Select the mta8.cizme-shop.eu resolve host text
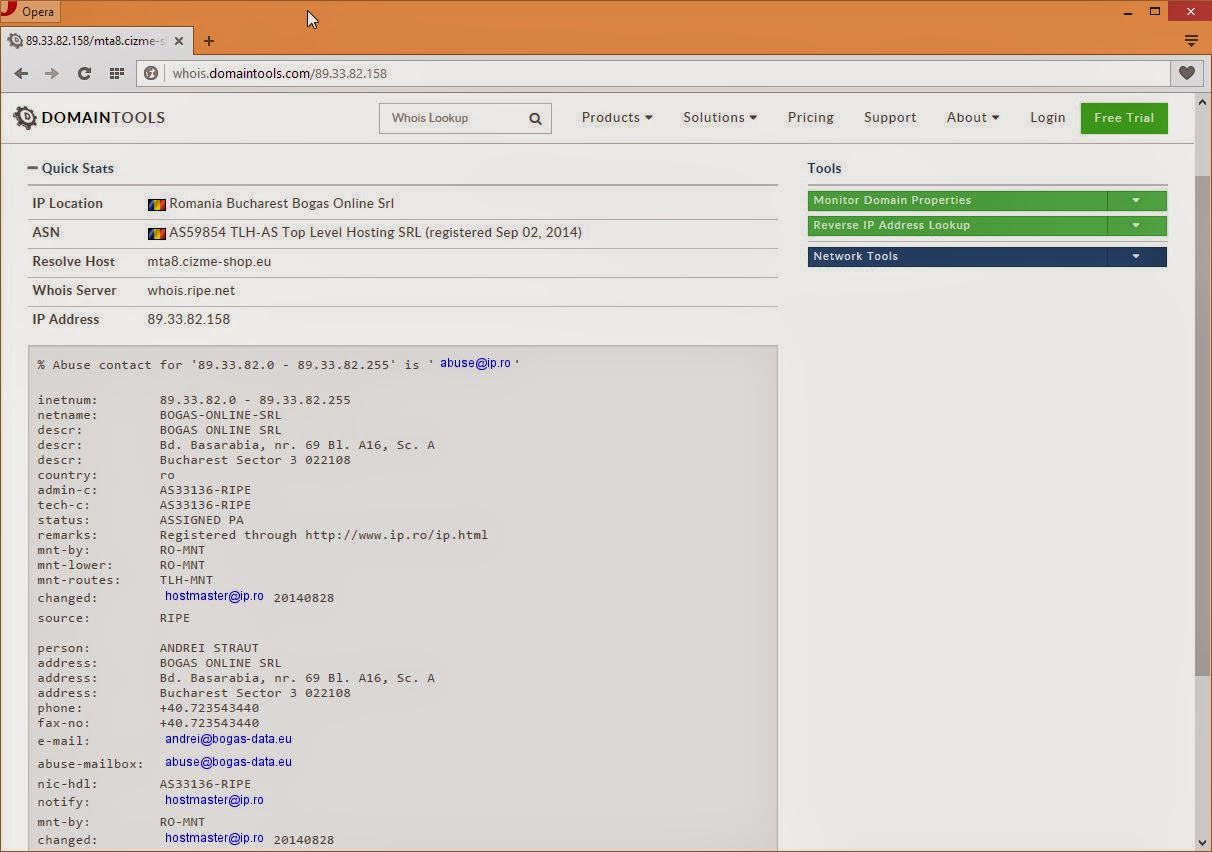The image size is (1212, 852). pyautogui.click(x=209, y=261)
